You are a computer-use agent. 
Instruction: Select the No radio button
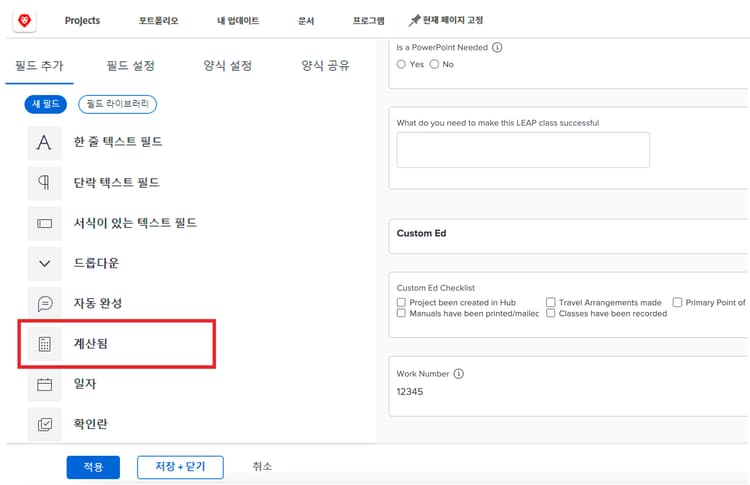tap(434, 64)
